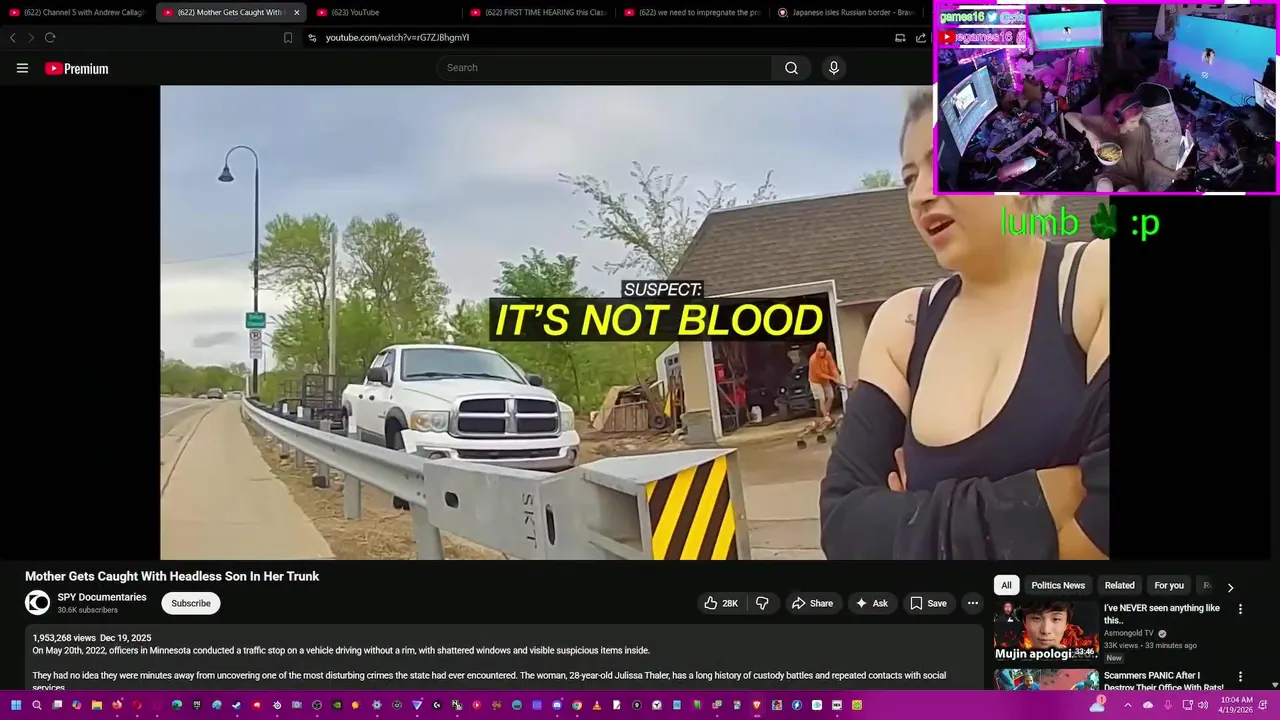The image size is (1280, 720).
Task: Open the YouTube guide hamburger menu
Action: (22, 68)
